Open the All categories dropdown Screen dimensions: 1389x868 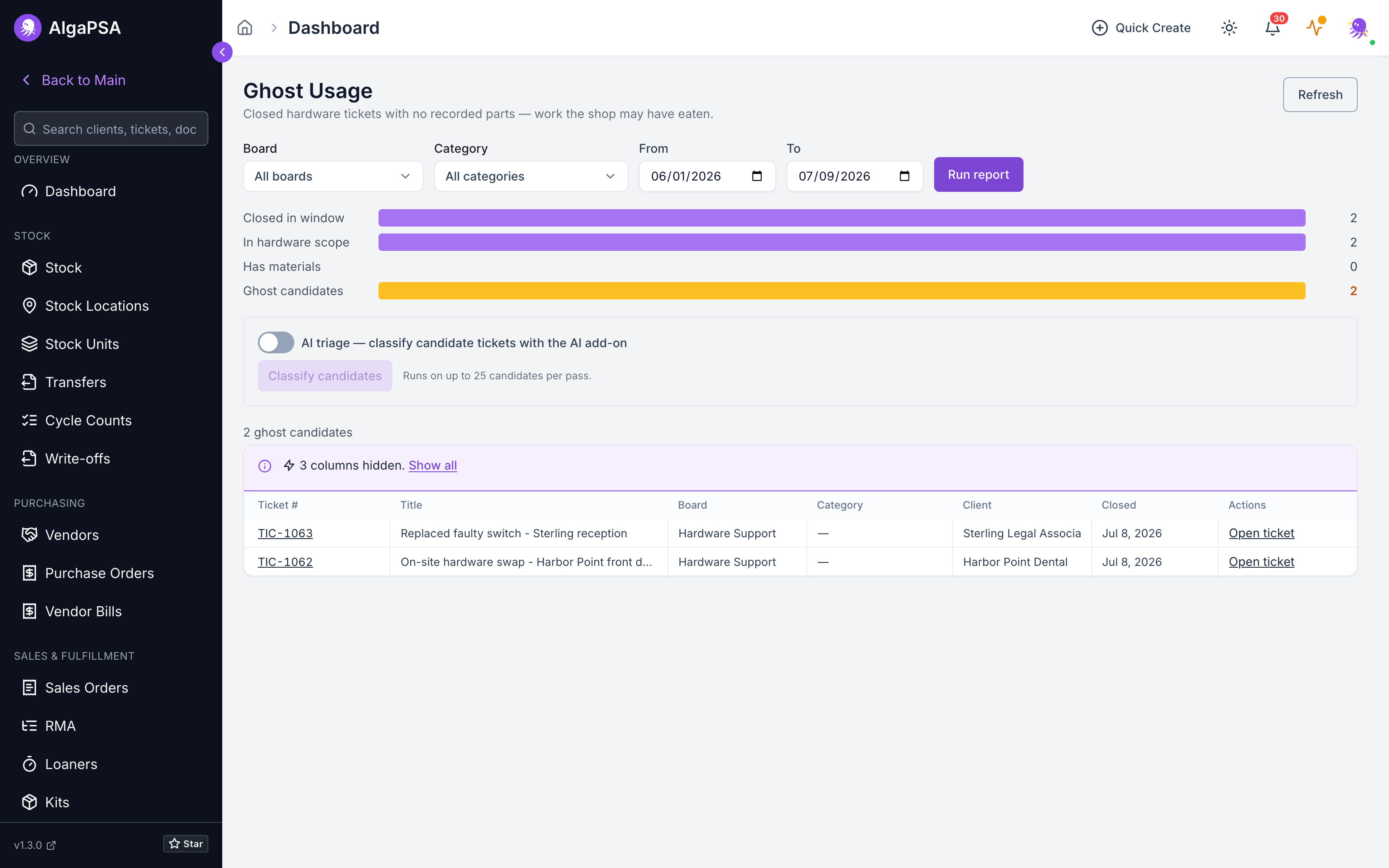(531, 176)
